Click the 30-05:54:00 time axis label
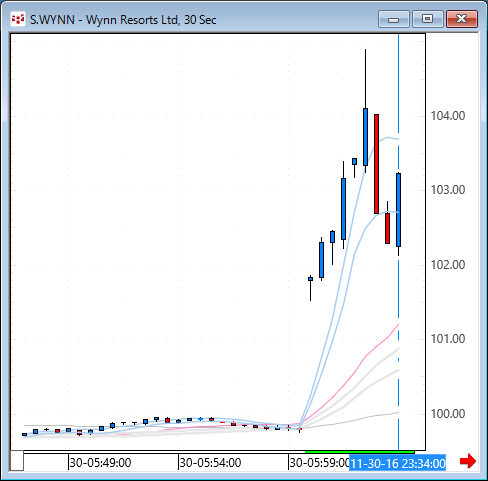The width and height of the screenshot is (488, 481). 210,463
